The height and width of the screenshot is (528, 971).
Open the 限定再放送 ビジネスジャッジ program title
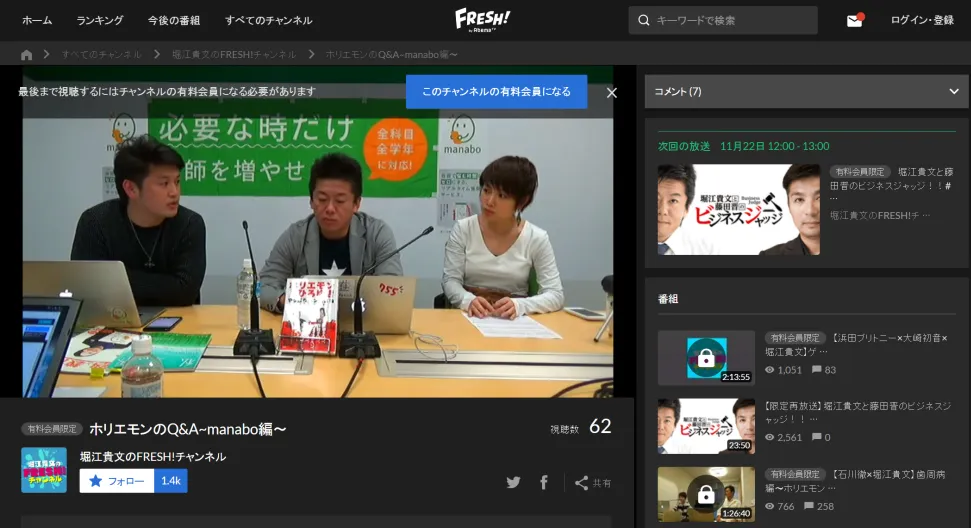coord(858,412)
